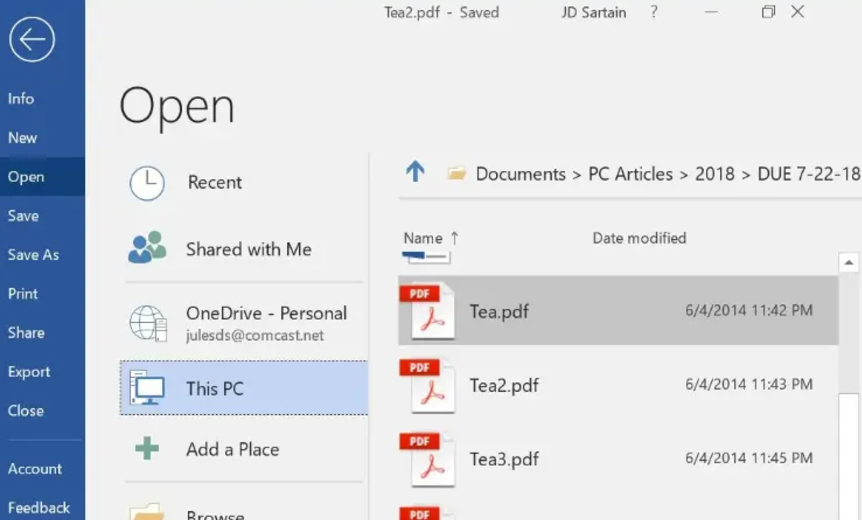862x520 pixels.
Task: Open Help question mark icon
Action: 653,12
